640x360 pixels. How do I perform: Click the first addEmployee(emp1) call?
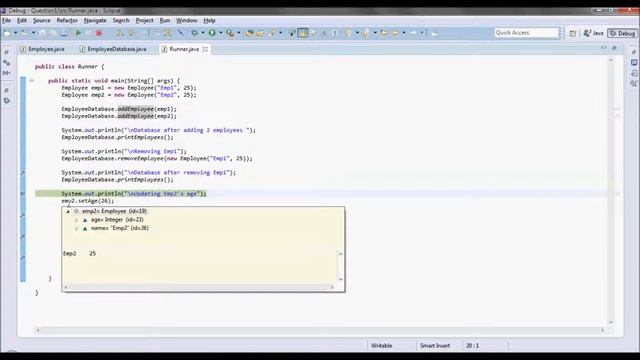[x=119, y=109]
